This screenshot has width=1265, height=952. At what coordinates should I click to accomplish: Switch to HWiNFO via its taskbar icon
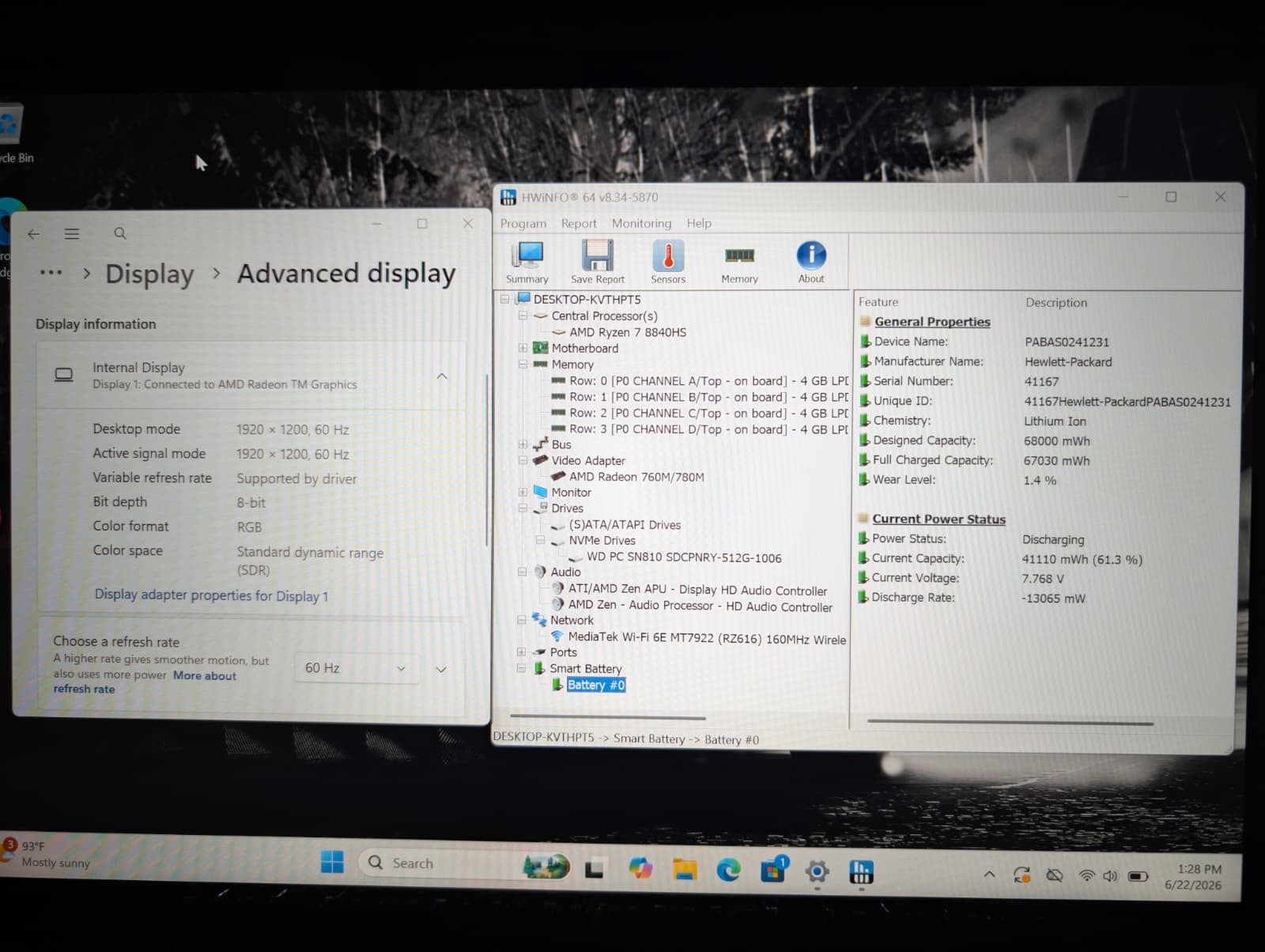(861, 872)
